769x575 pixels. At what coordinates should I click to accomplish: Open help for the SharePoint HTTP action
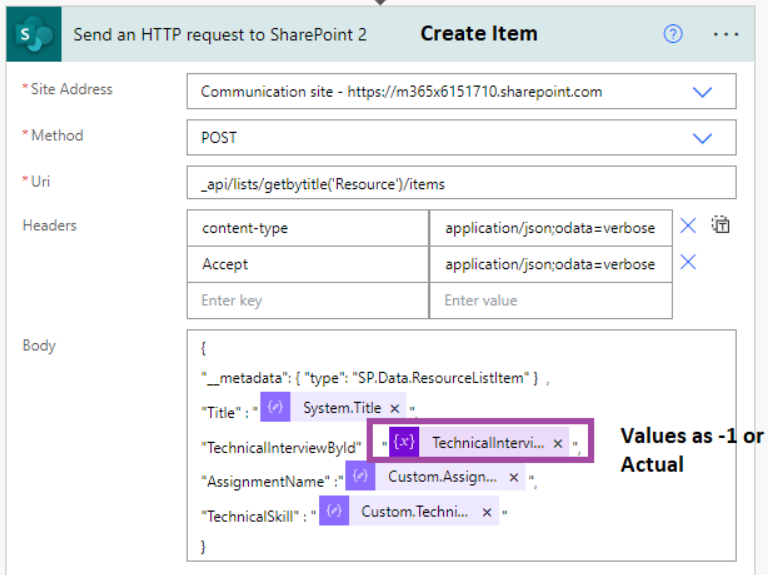[672, 34]
